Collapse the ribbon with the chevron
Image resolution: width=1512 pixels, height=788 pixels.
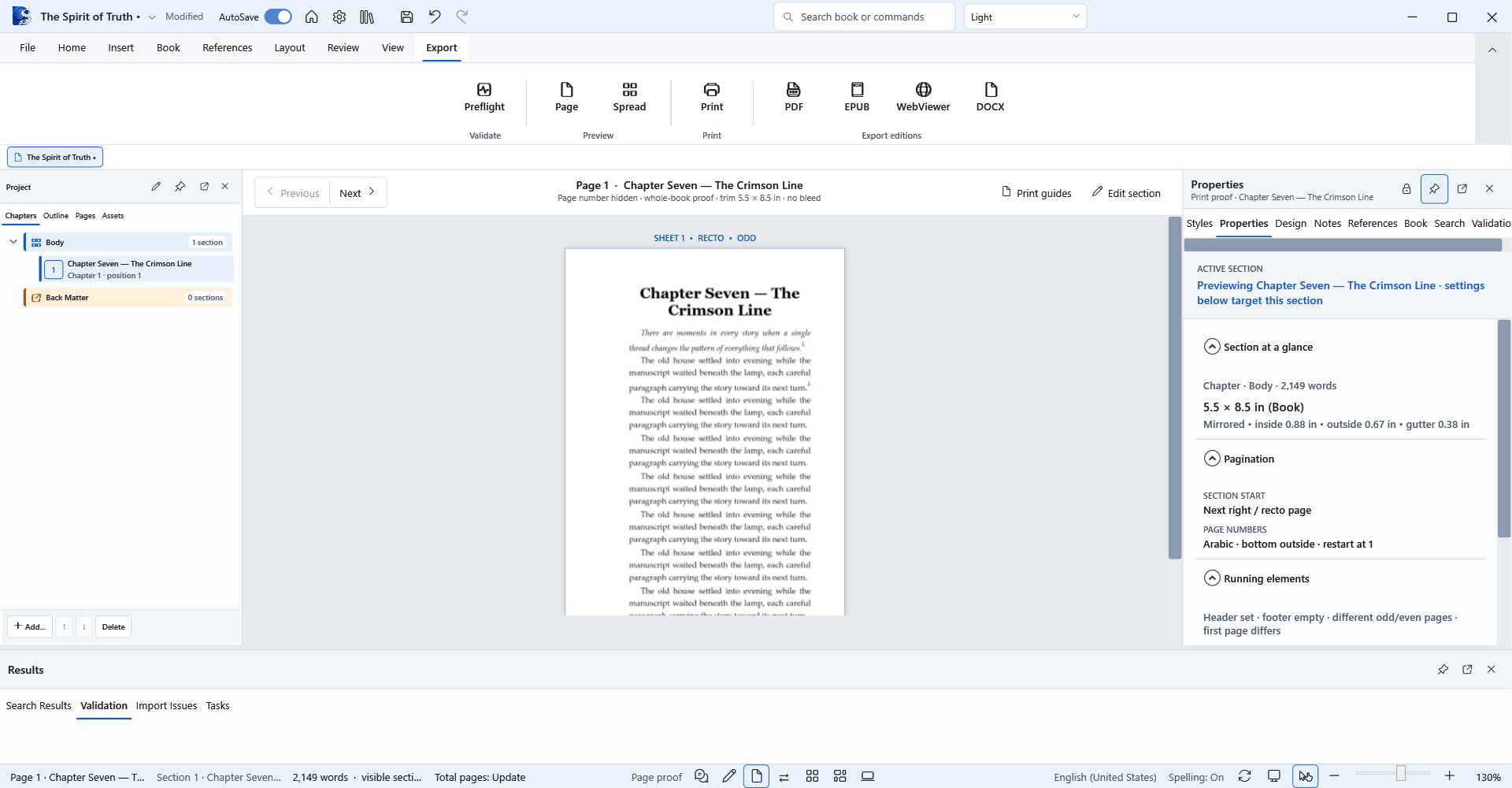(x=1492, y=50)
